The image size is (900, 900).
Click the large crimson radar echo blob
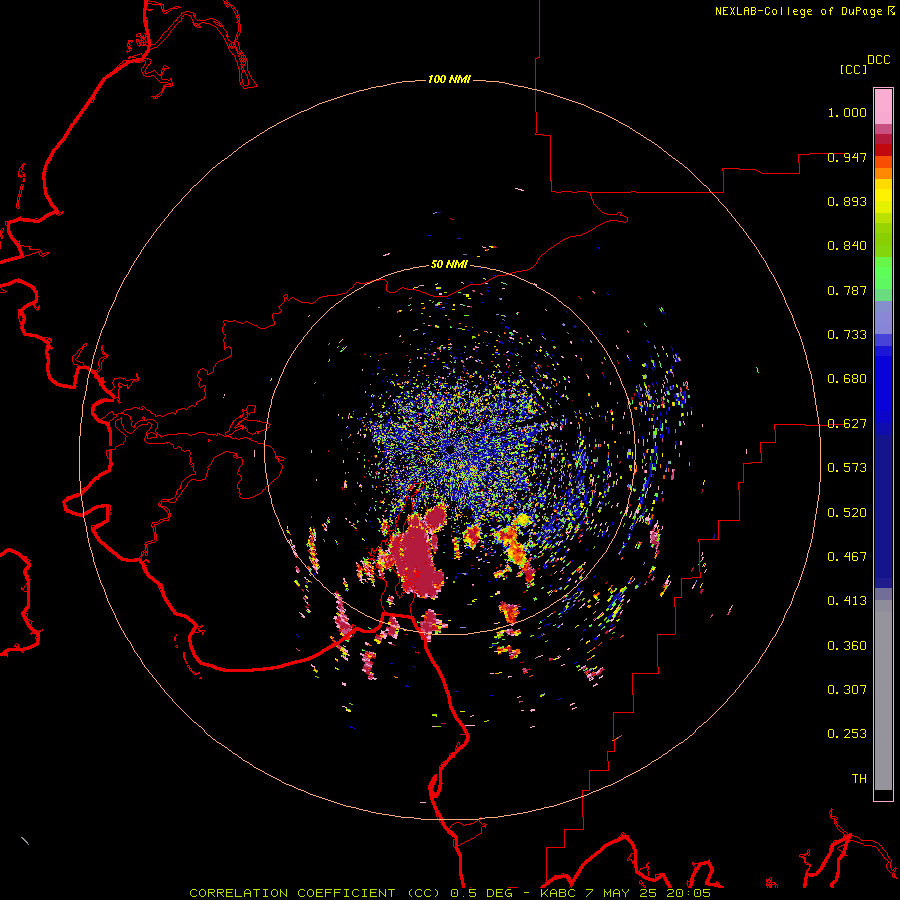(x=417, y=556)
